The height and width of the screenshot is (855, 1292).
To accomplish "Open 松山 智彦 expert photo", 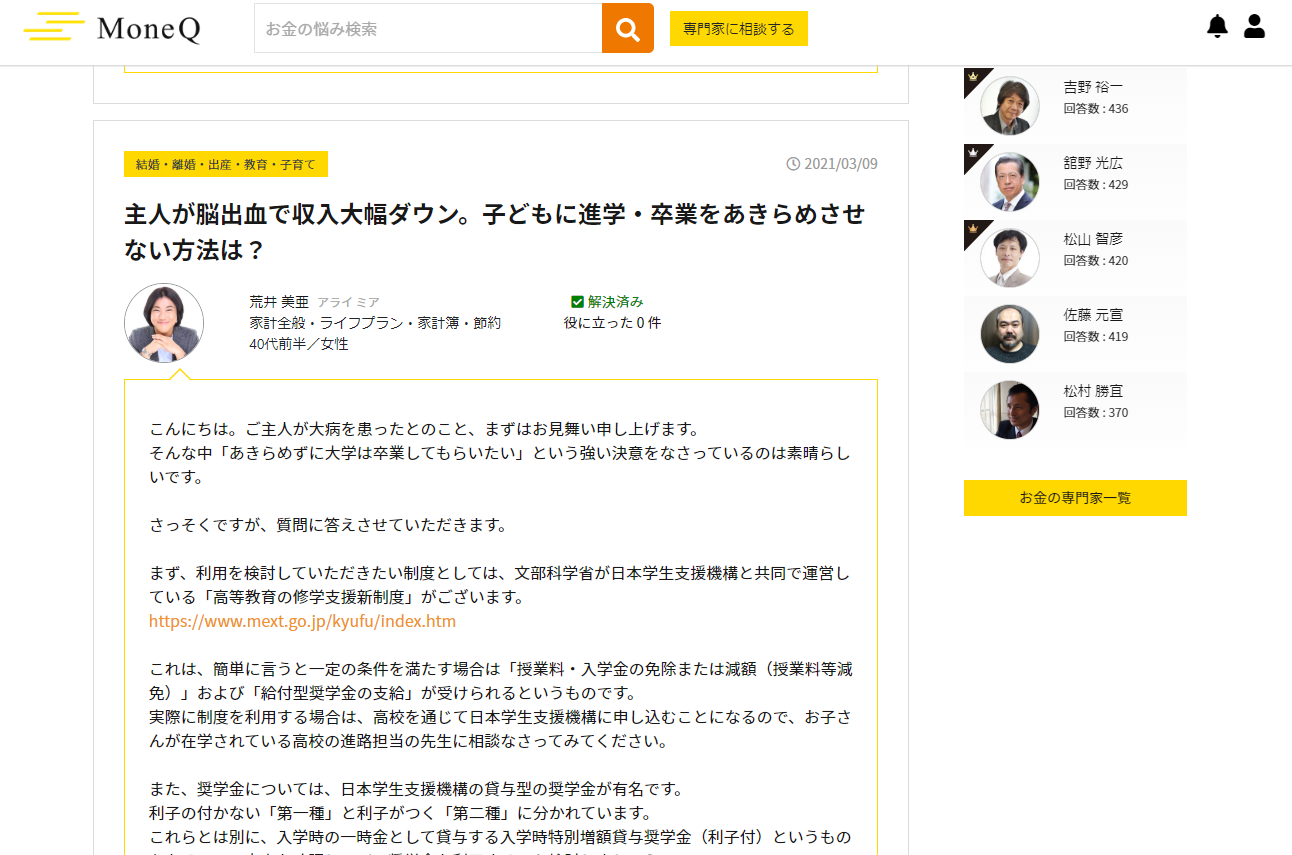I will 1010,258.
